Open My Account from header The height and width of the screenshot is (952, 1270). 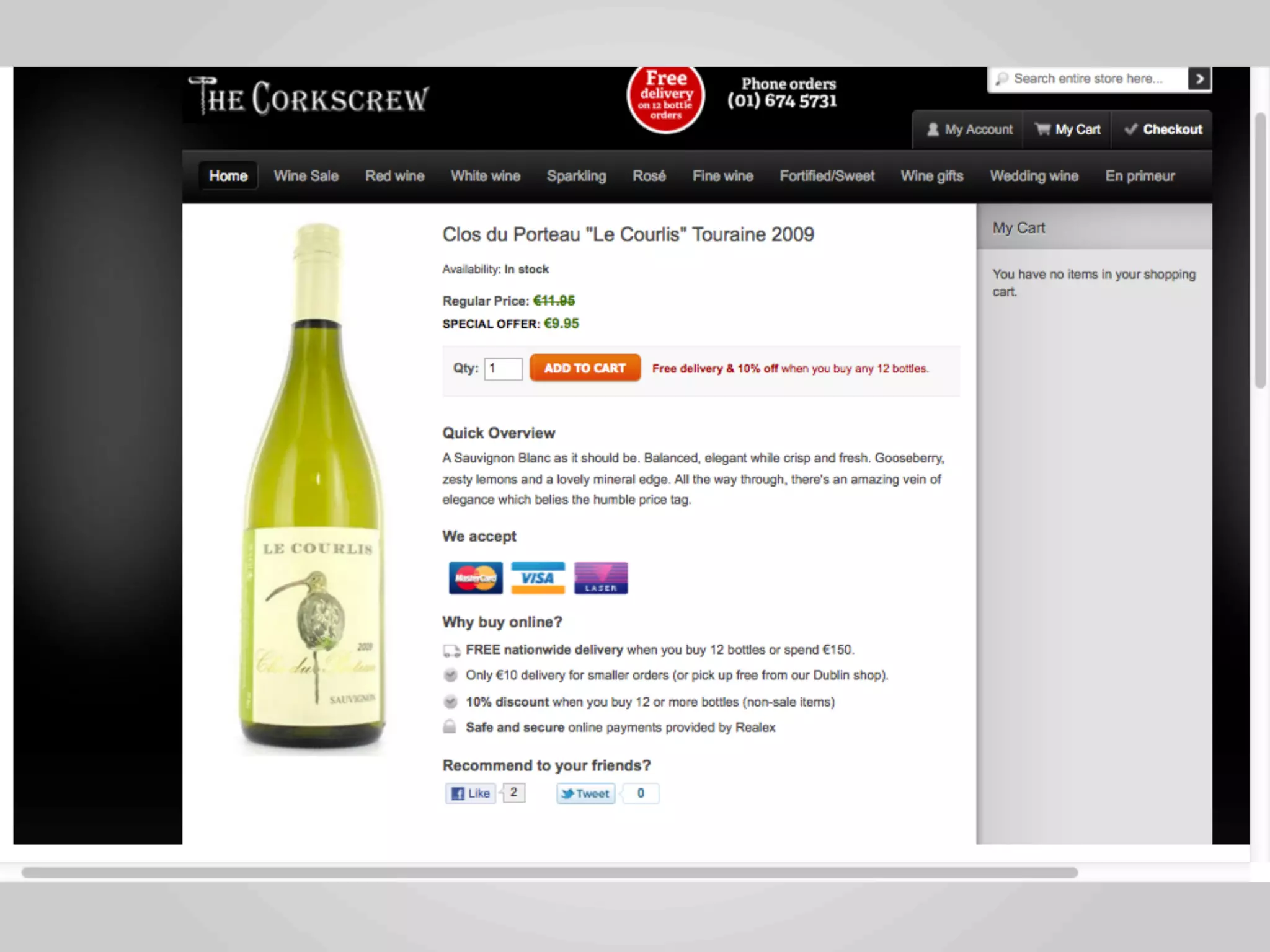click(x=969, y=130)
